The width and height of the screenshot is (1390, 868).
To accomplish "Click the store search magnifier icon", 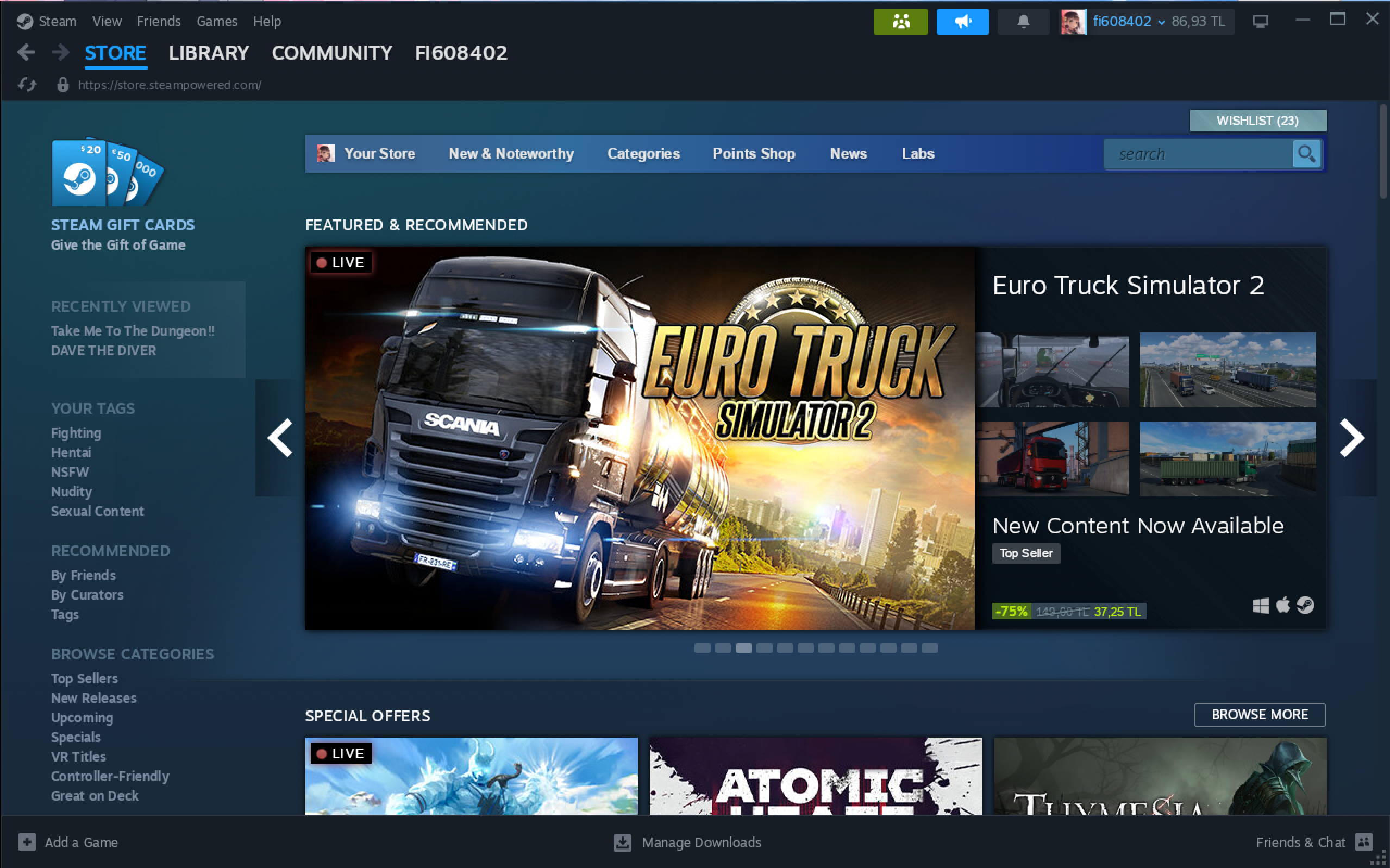I will tap(1306, 154).
